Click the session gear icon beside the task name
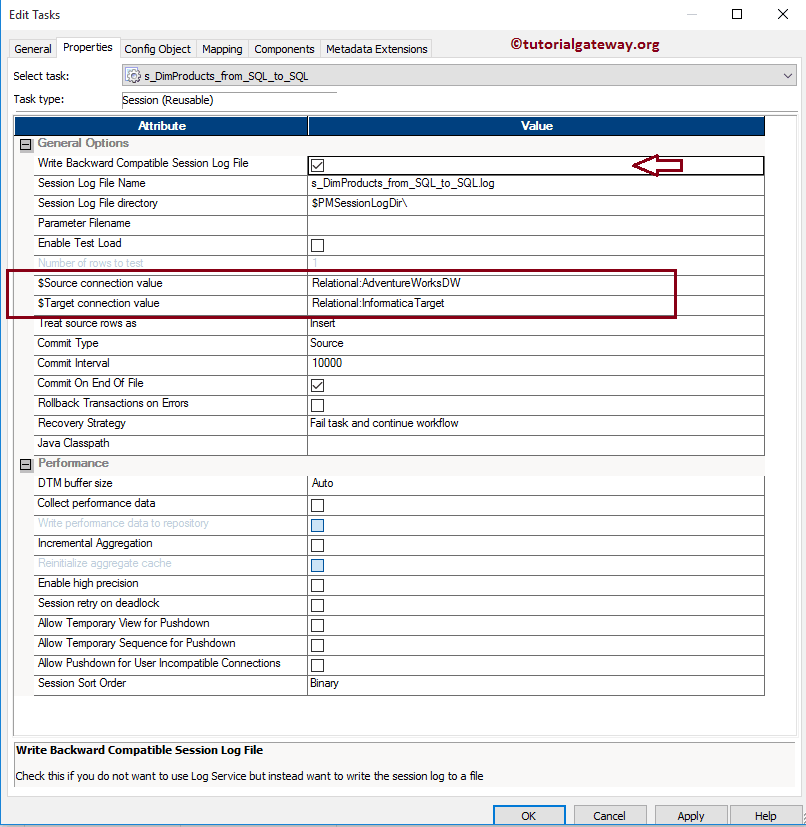This screenshot has width=806, height=827. pyautogui.click(x=133, y=76)
